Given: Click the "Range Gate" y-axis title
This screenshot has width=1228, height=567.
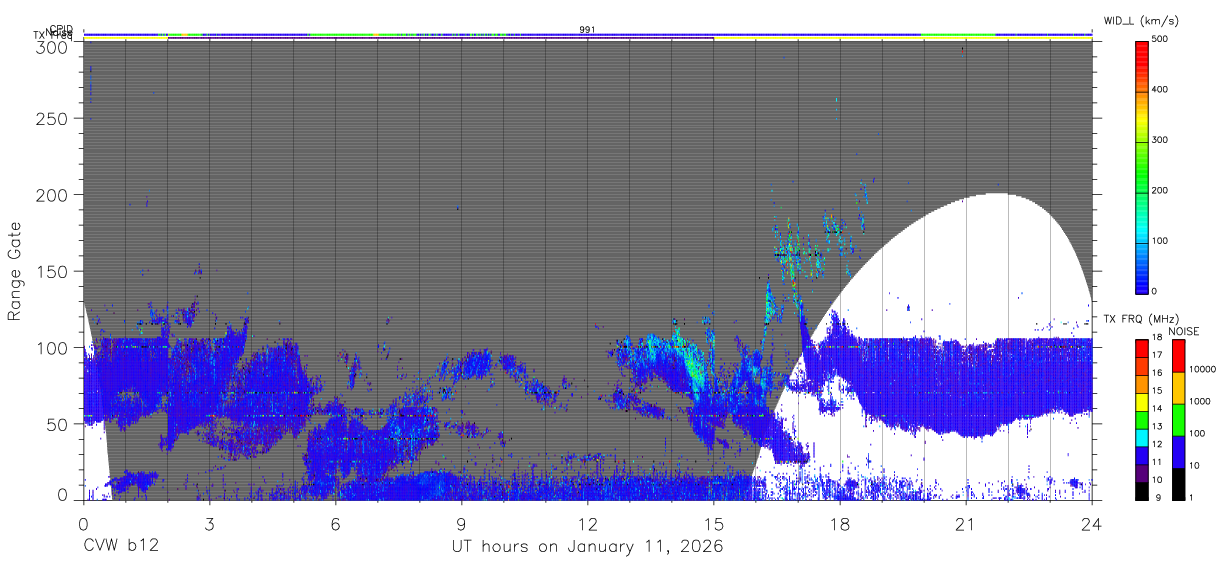Looking at the screenshot, I should pos(15,271).
